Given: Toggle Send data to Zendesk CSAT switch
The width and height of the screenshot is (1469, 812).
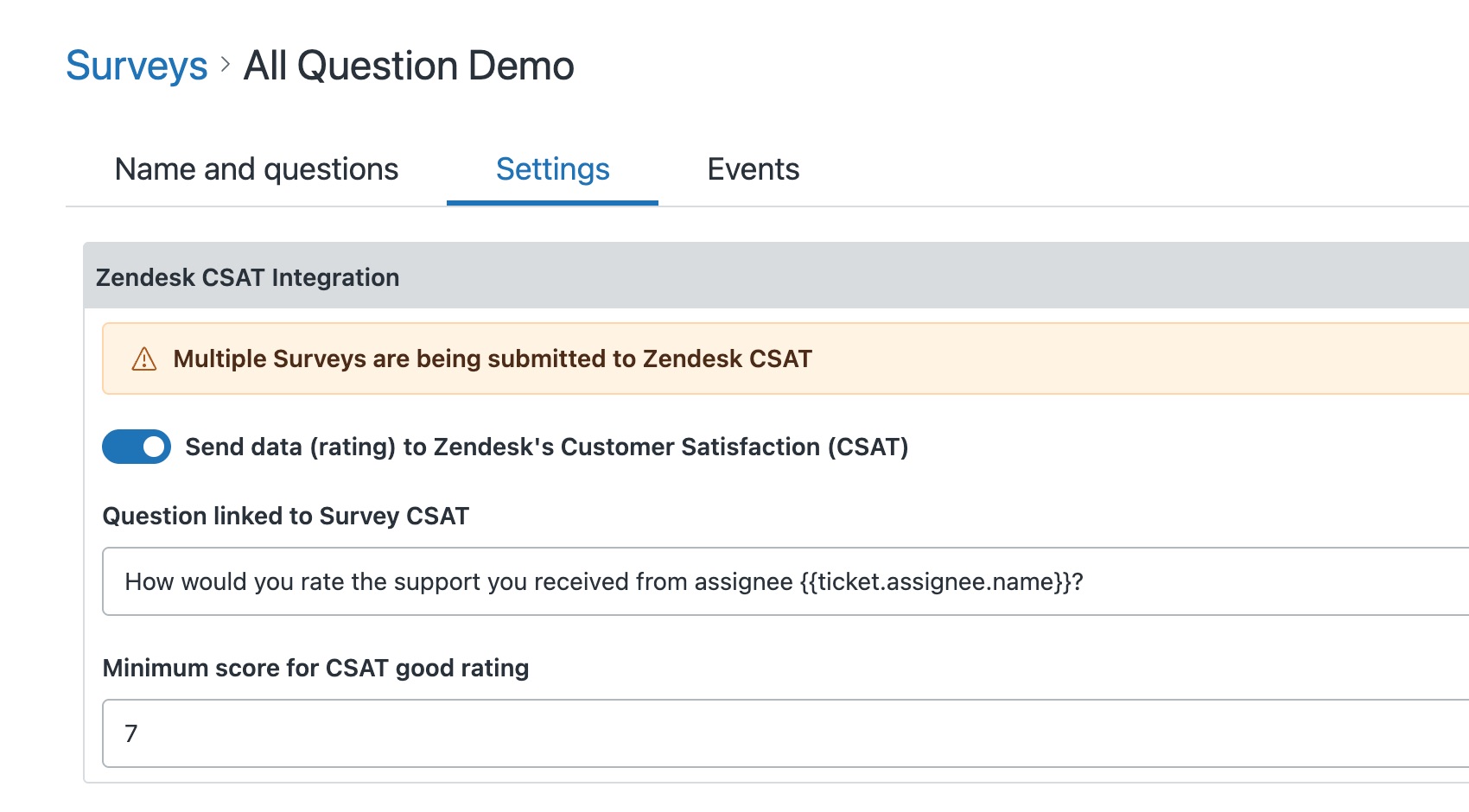Looking at the screenshot, I should pyautogui.click(x=137, y=447).
